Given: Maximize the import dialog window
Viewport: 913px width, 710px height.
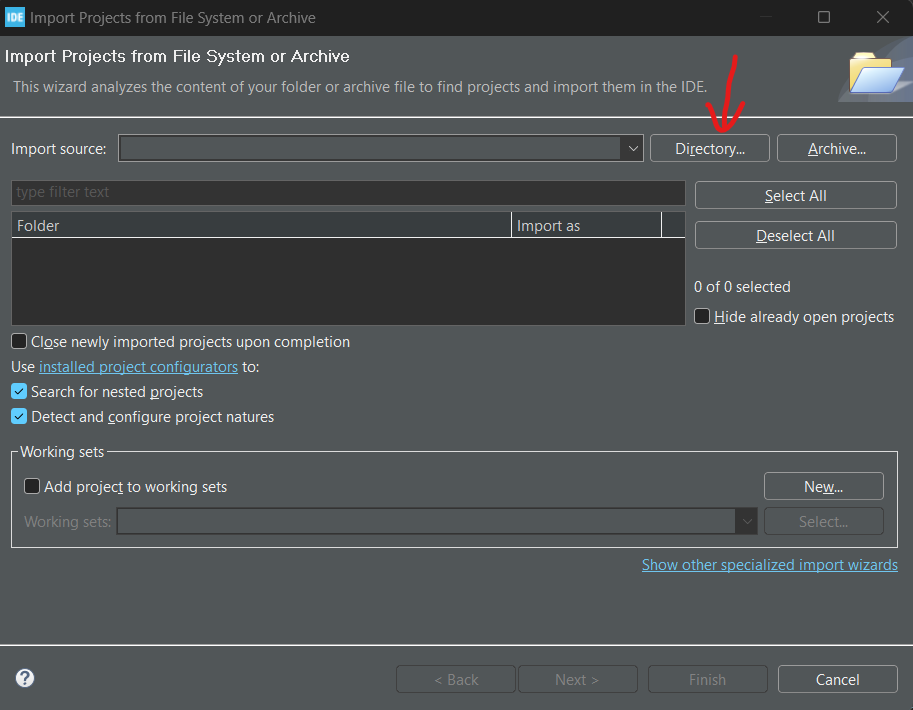Looking at the screenshot, I should coord(823,17).
